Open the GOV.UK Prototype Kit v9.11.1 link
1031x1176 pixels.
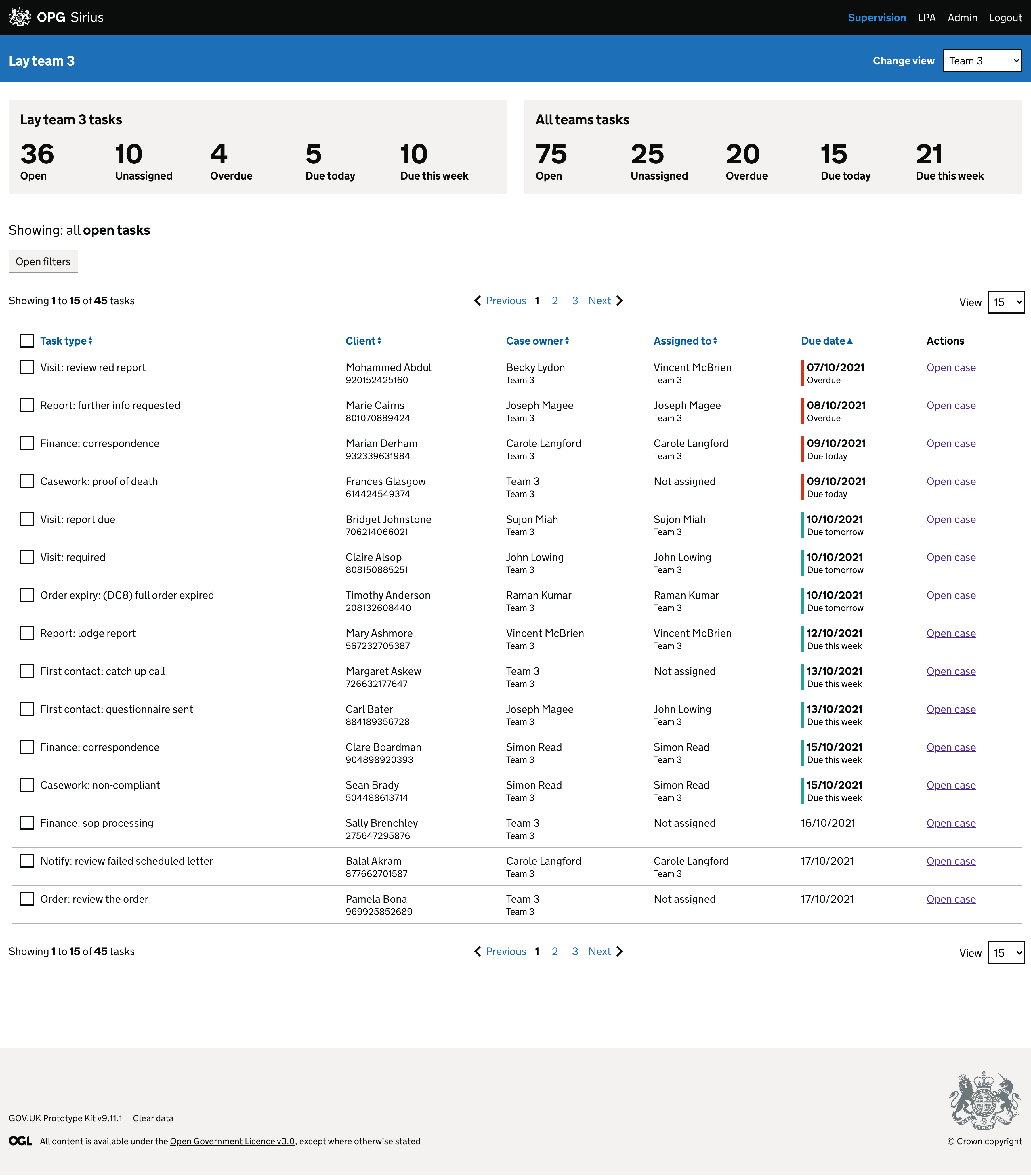(x=66, y=1118)
